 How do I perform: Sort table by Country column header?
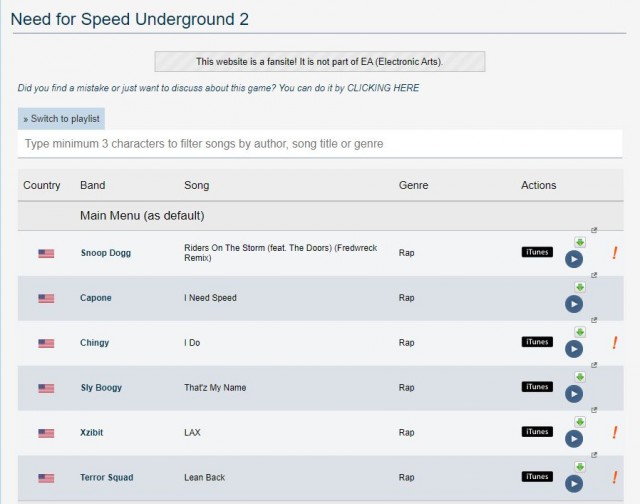[42, 185]
